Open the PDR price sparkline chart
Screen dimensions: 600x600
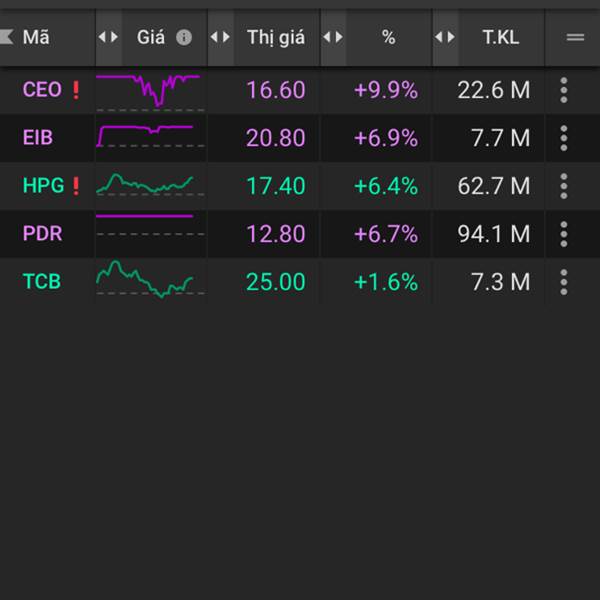point(150,225)
